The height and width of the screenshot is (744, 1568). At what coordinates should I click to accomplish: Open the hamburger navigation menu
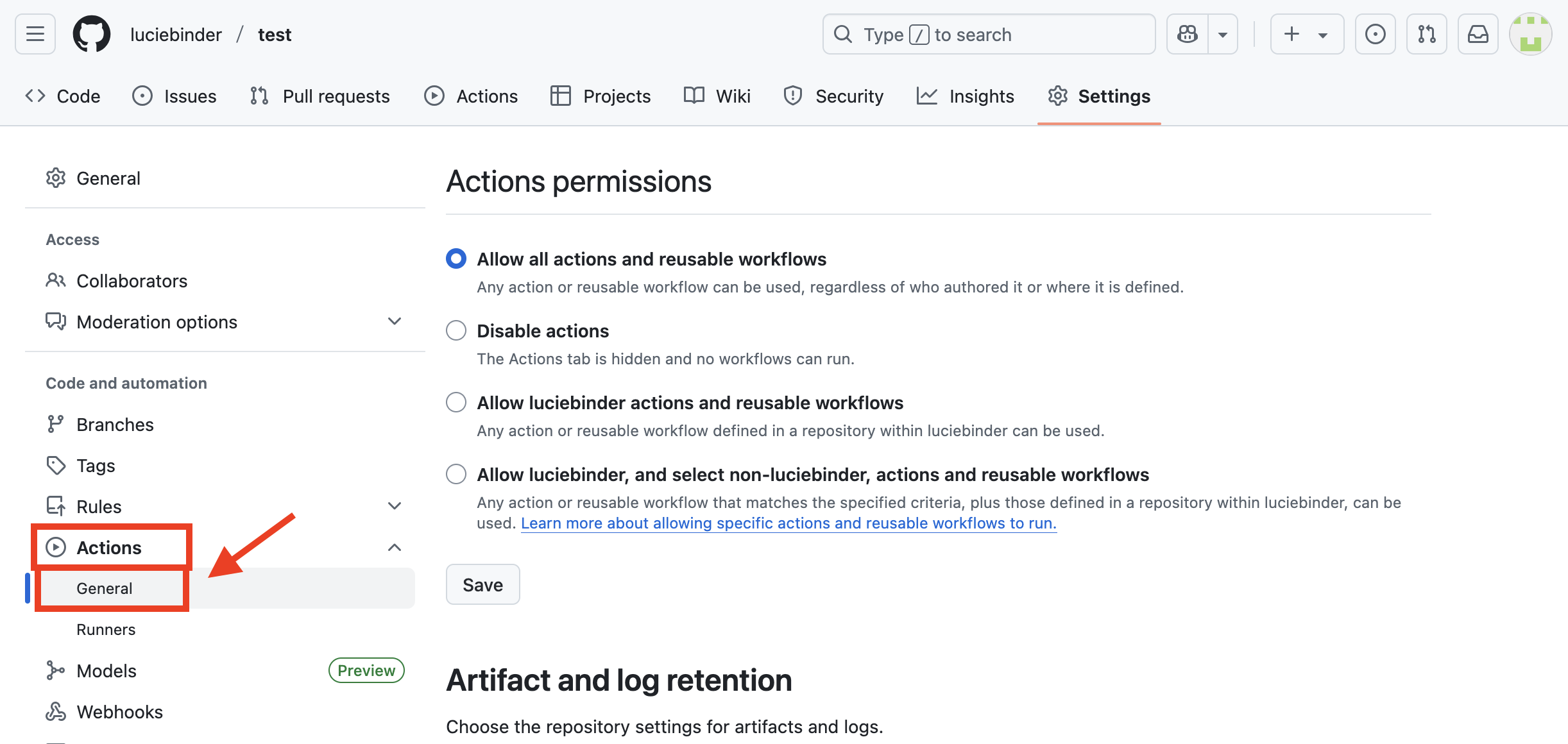tap(35, 34)
